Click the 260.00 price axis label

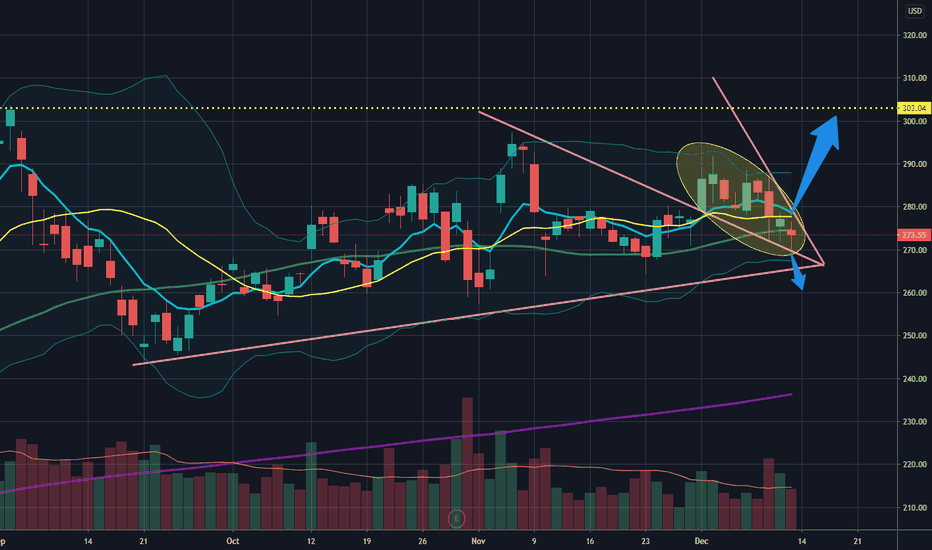[914, 293]
